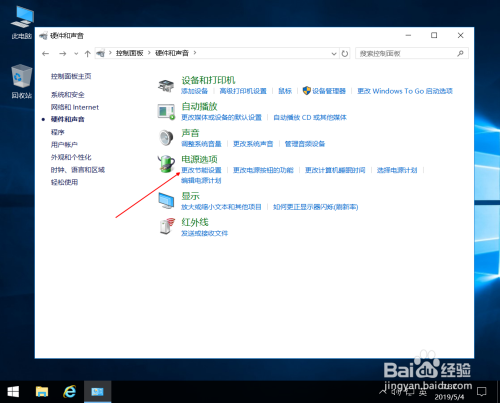Click 更改电源按钮的功能 link
This screenshot has width=500, height=403.
(x=263, y=170)
